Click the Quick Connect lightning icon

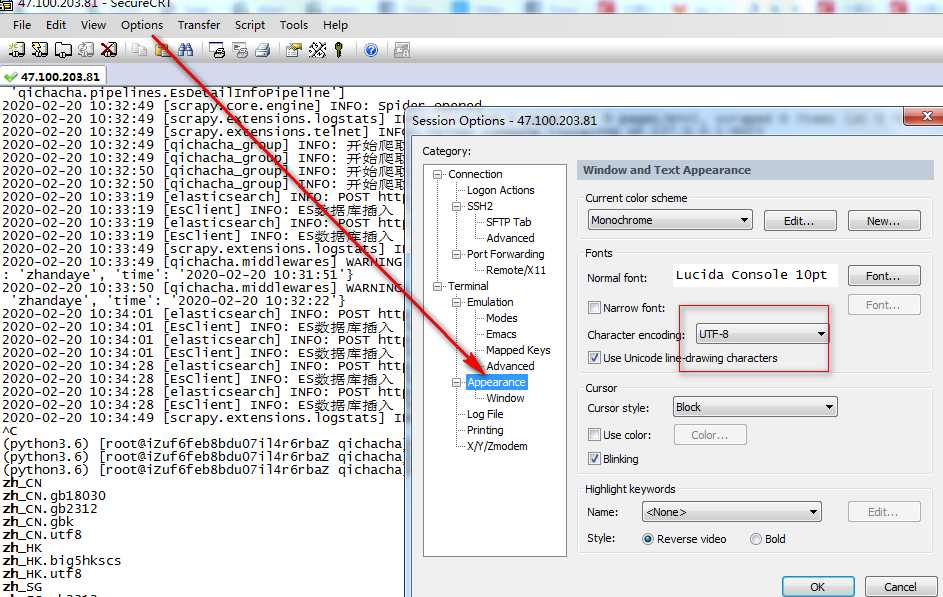click(40, 50)
